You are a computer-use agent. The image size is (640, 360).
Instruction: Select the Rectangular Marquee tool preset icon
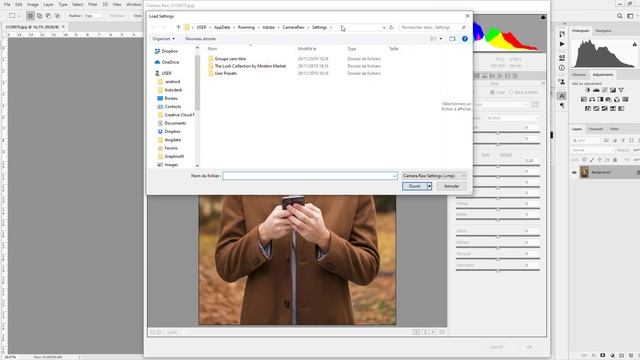point(12,16)
